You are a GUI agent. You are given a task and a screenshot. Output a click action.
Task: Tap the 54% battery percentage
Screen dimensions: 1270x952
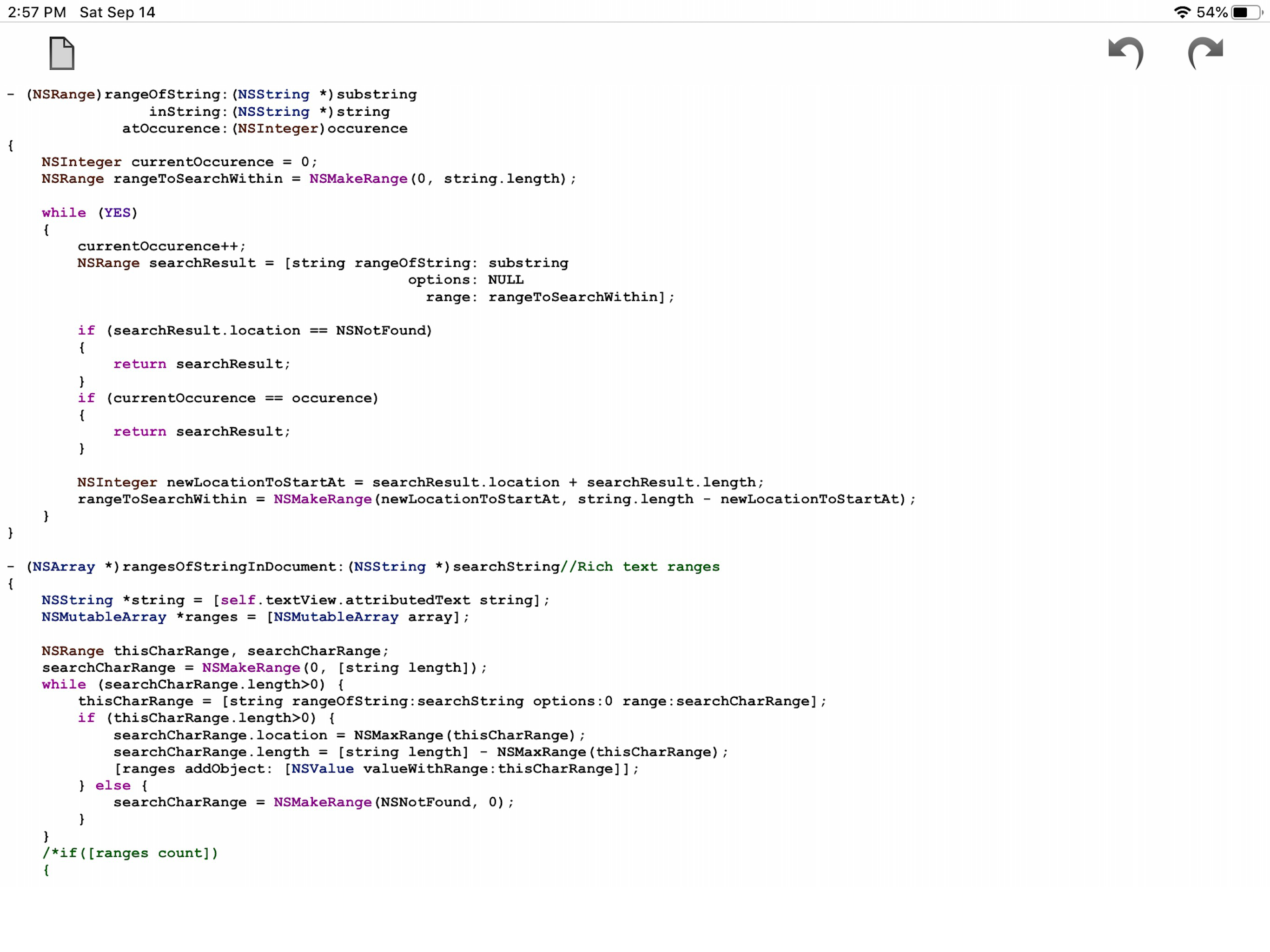(1212, 12)
